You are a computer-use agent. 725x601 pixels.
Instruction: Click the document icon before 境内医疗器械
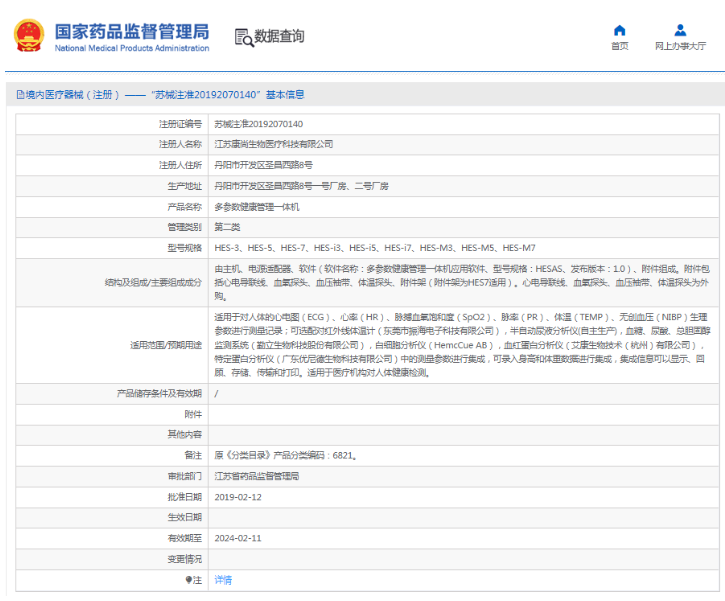click(x=20, y=95)
